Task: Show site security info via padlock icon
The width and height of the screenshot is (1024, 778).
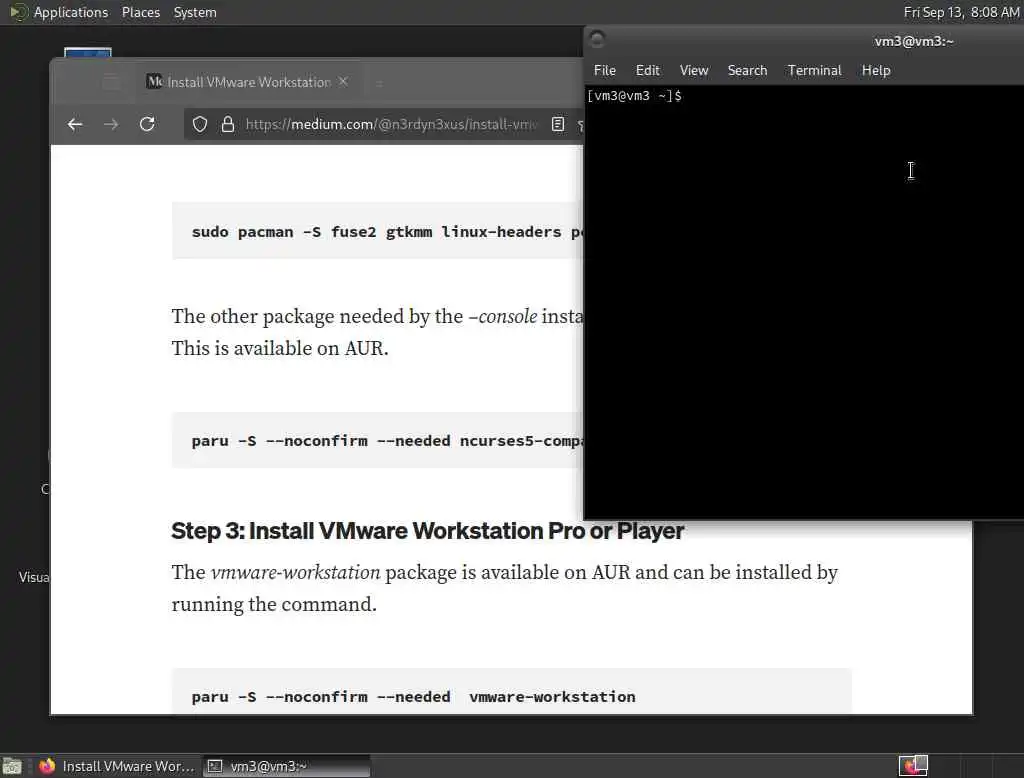Action: [227, 124]
